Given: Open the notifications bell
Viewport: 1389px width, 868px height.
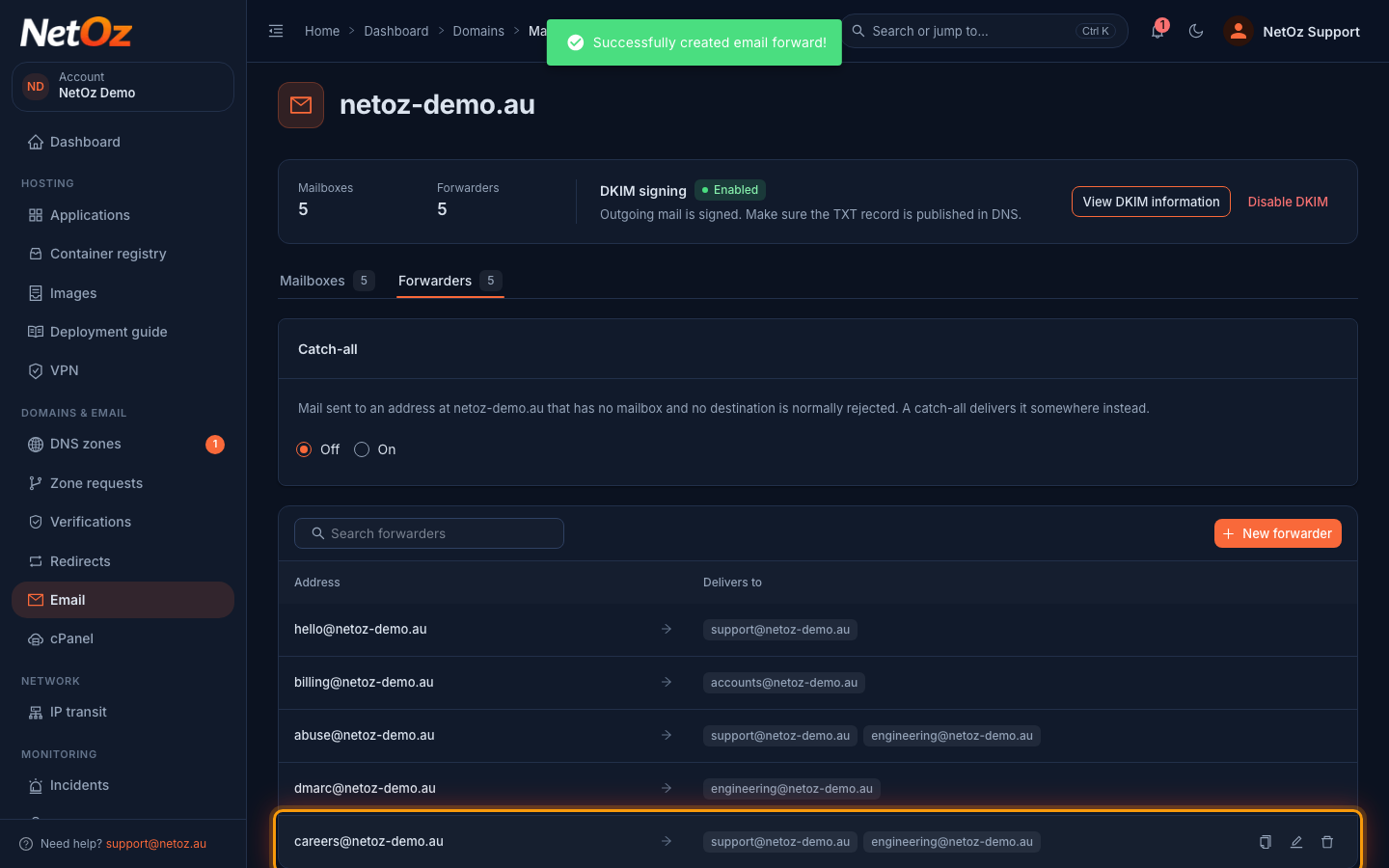Looking at the screenshot, I should click(x=1157, y=31).
